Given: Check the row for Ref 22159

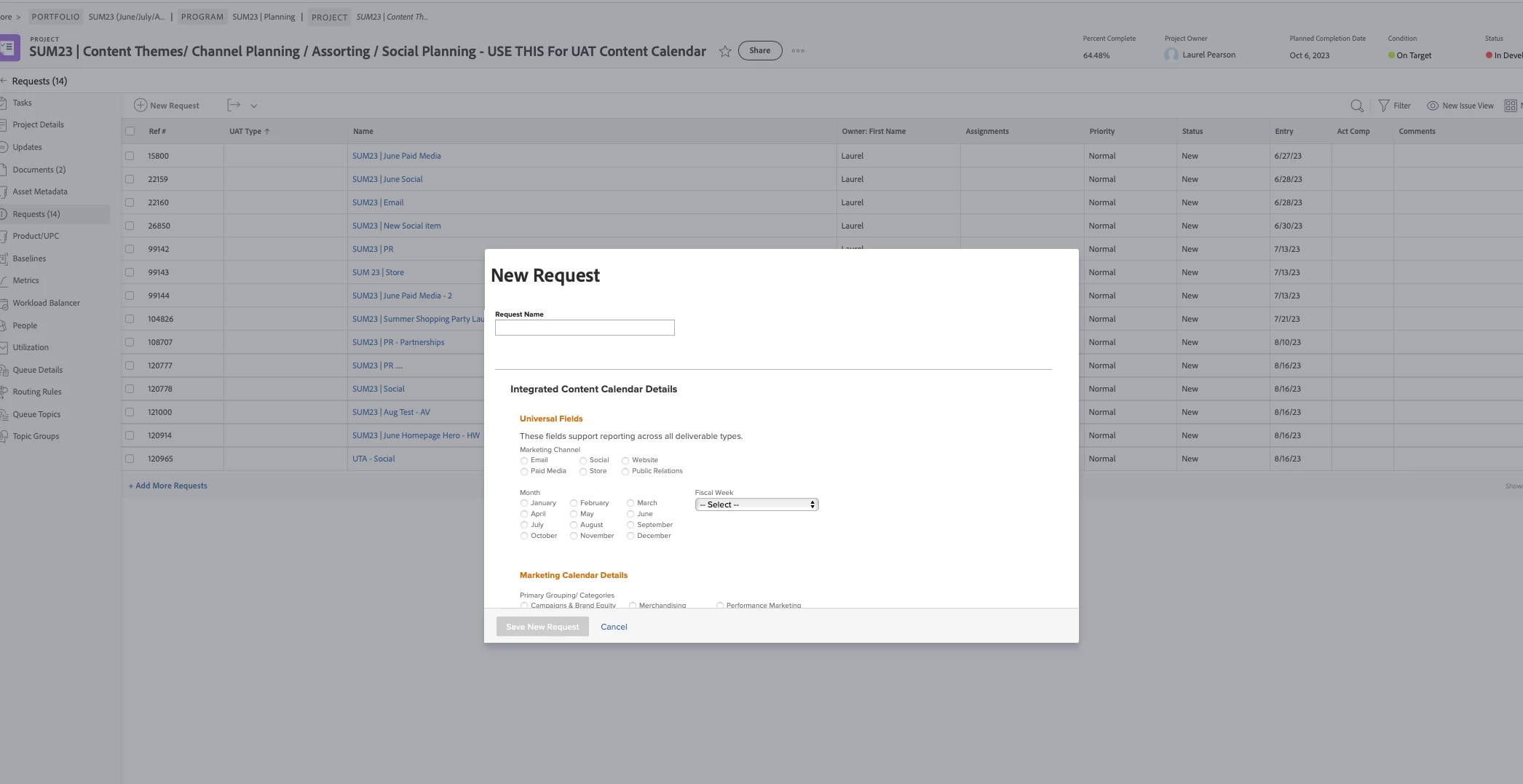Looking at the screenshot, I should point(130,179).
